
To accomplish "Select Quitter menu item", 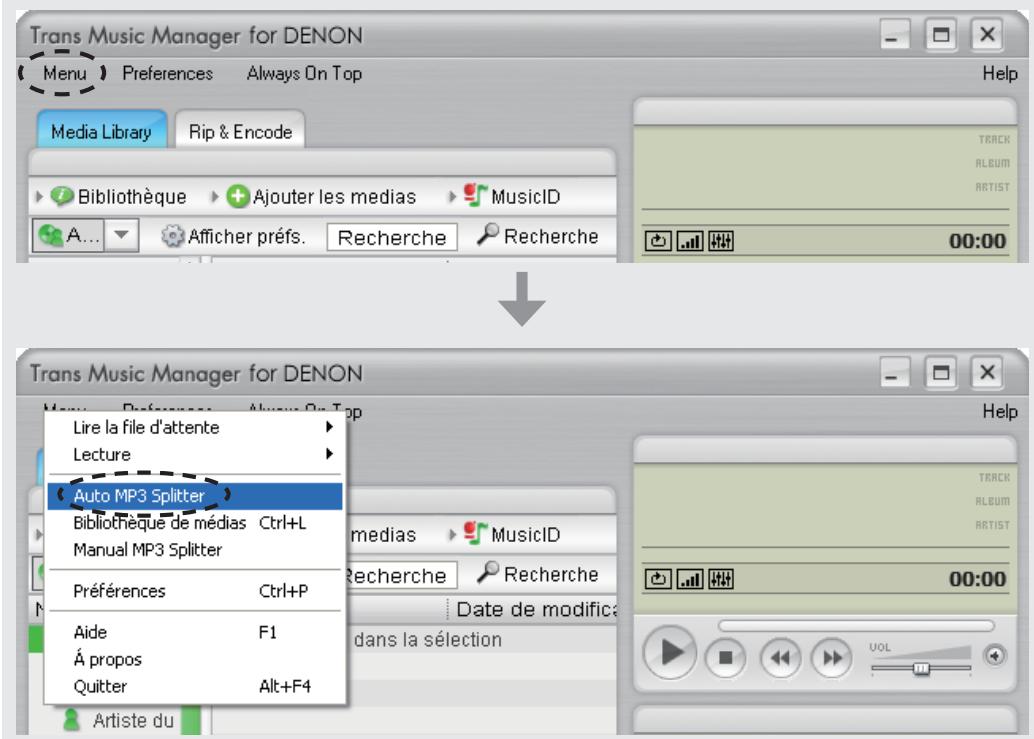I will [x=195, y=686].
